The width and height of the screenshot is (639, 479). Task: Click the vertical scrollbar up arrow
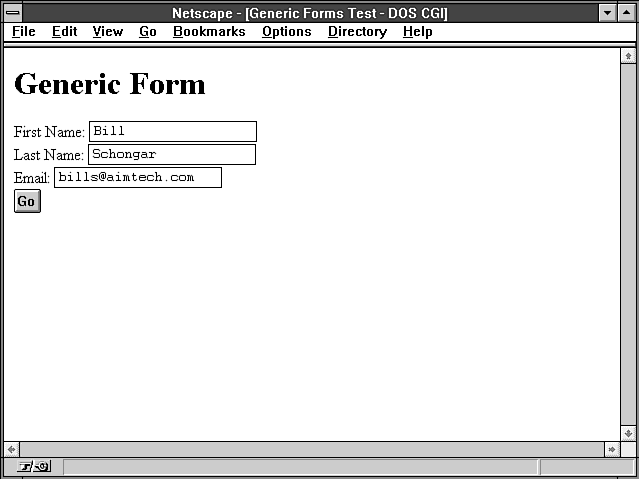(628, 56)
